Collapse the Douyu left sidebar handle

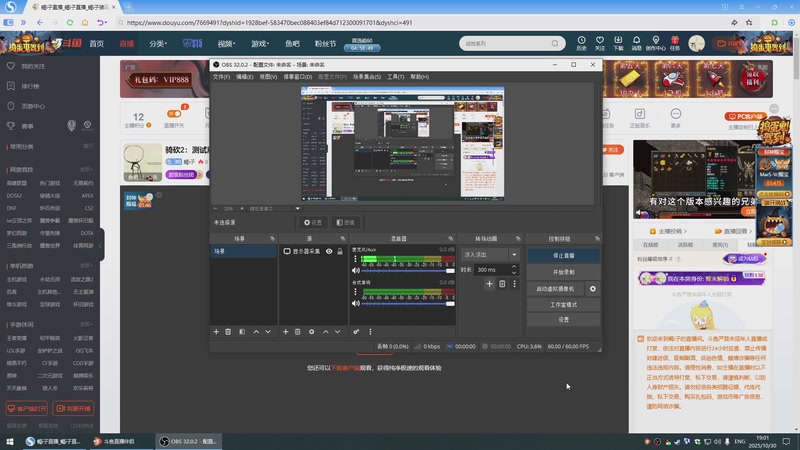coord(101,245)
